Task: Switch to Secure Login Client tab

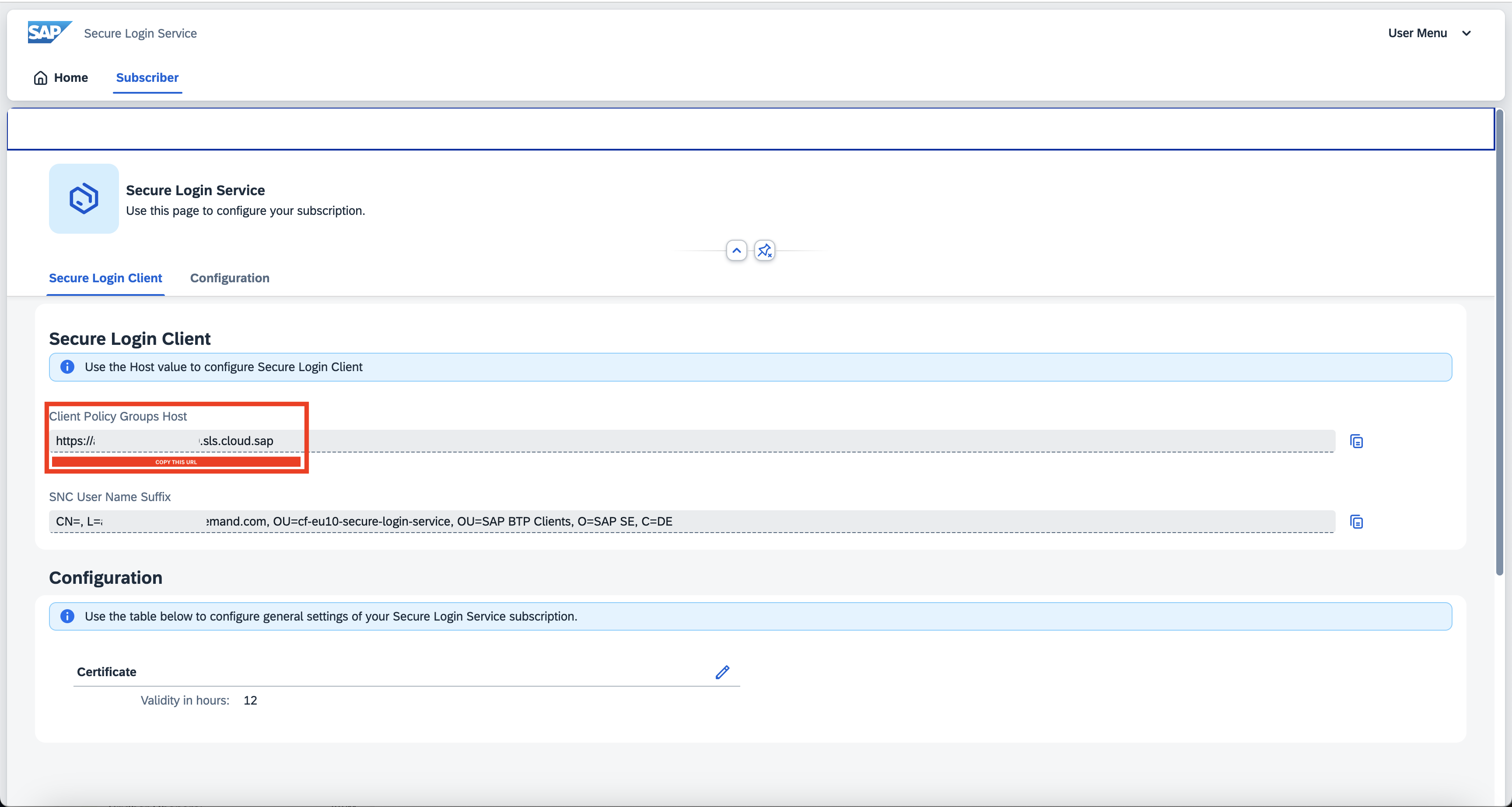Action: click(105, 278)
